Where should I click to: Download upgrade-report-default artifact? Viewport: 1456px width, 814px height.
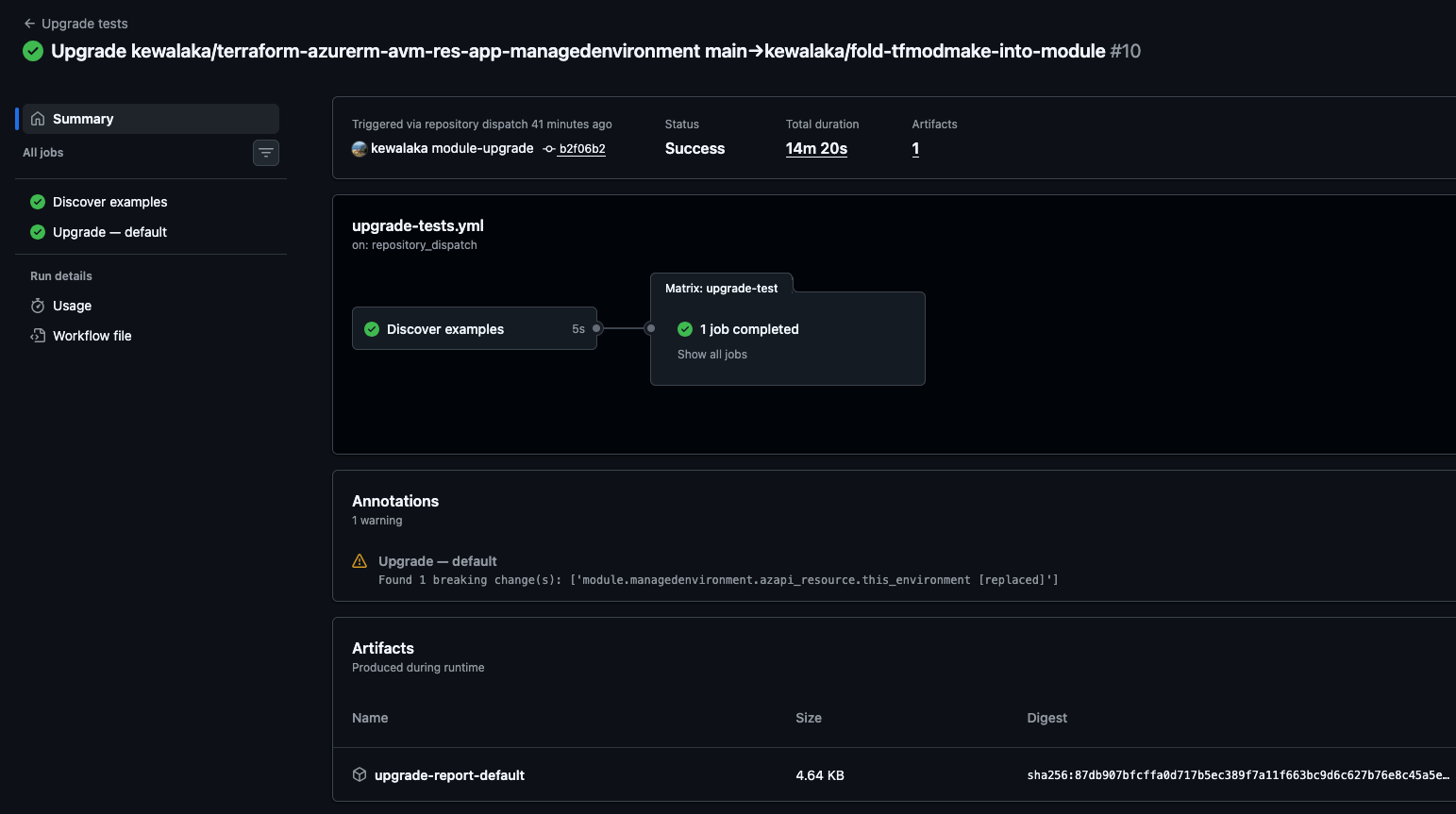[x=449, y=775]
